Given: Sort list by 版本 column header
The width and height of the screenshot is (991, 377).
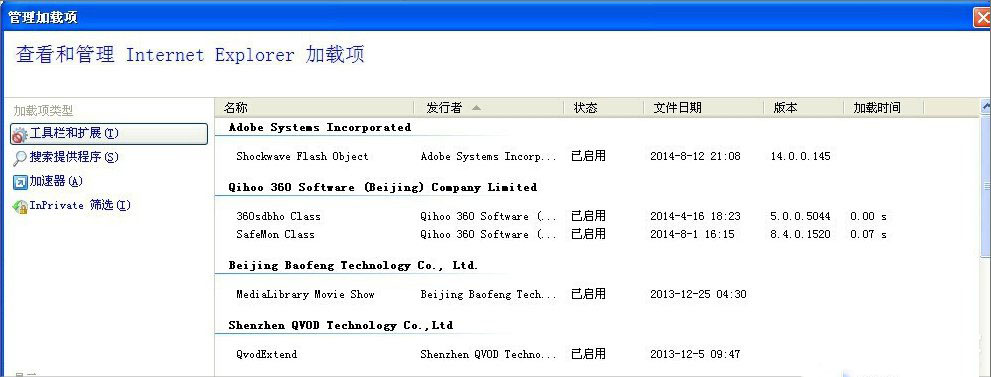Looking at the screenshot, I should click(x=803, y=108).
